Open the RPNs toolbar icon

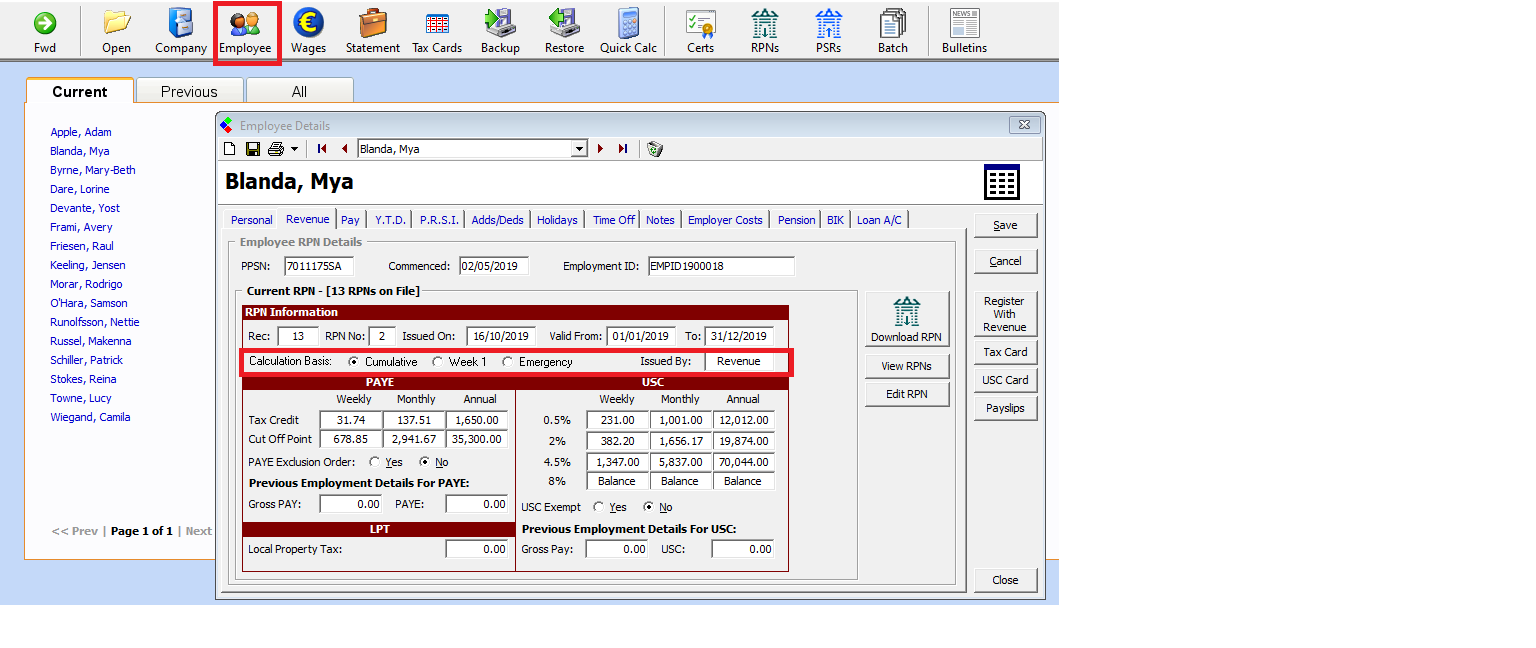coord(764,24)
